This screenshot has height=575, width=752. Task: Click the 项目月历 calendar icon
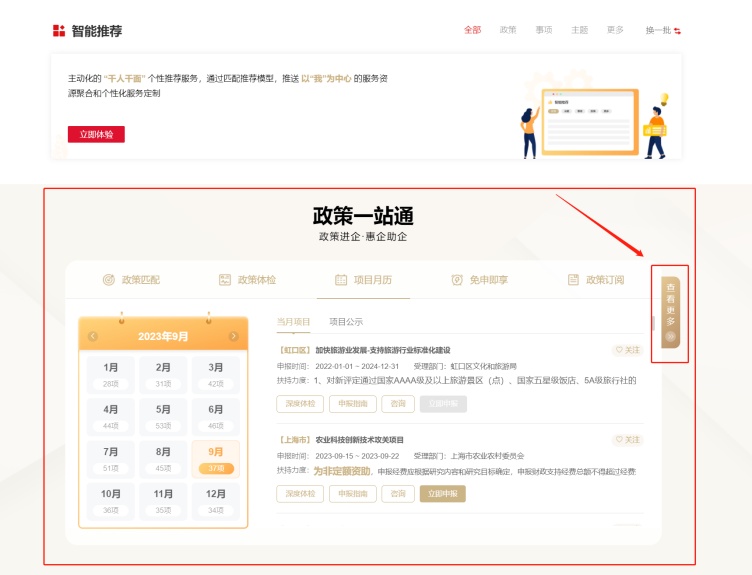tap(341, 280)
